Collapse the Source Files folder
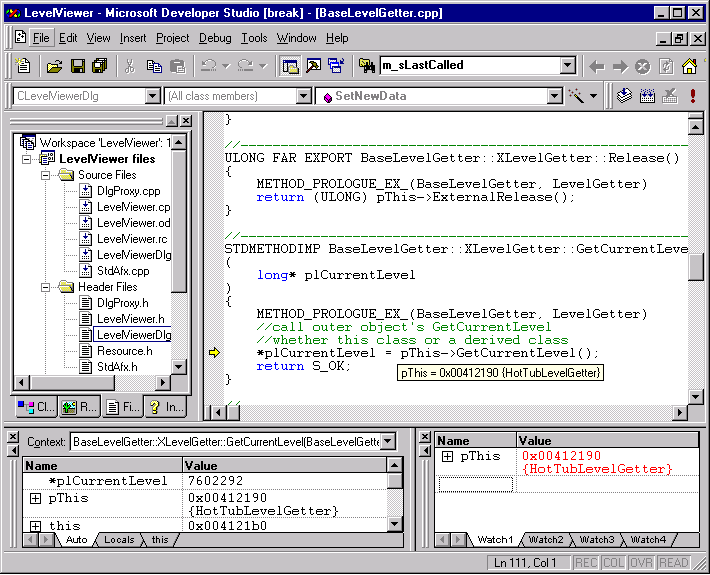Viewport: 710px width, 575px height. point(46,175)
